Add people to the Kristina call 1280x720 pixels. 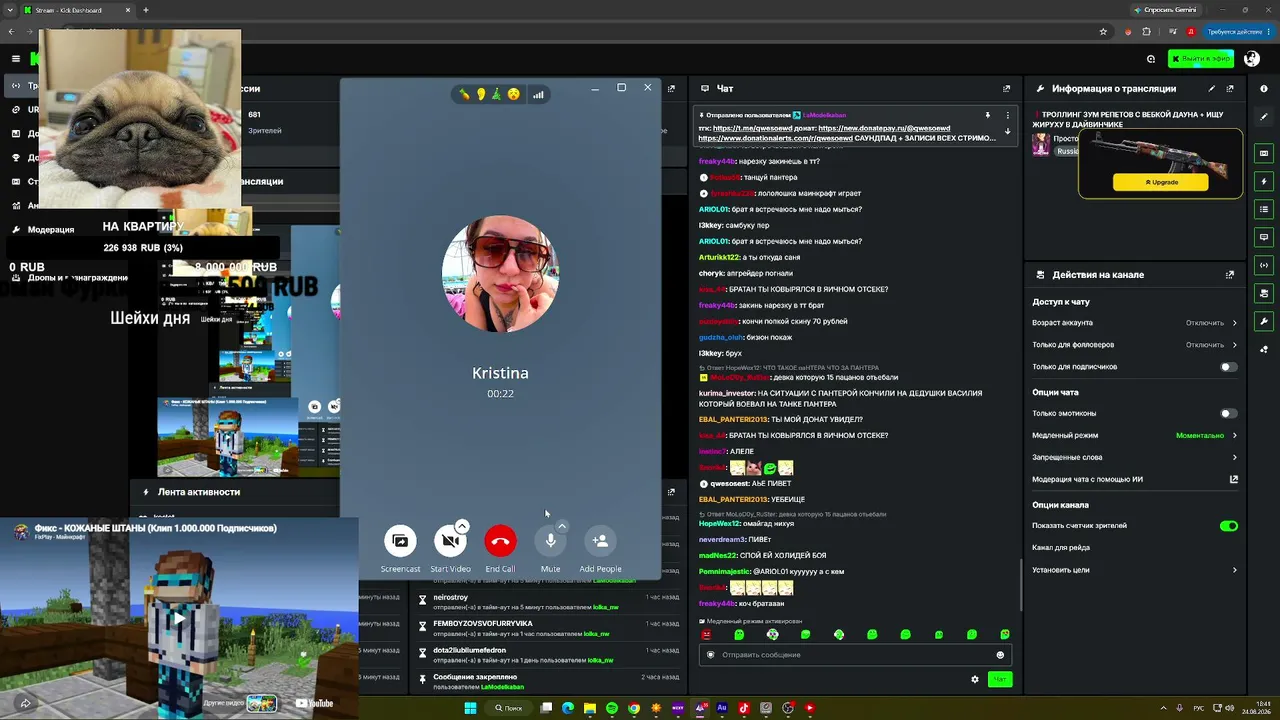point(600,541)
